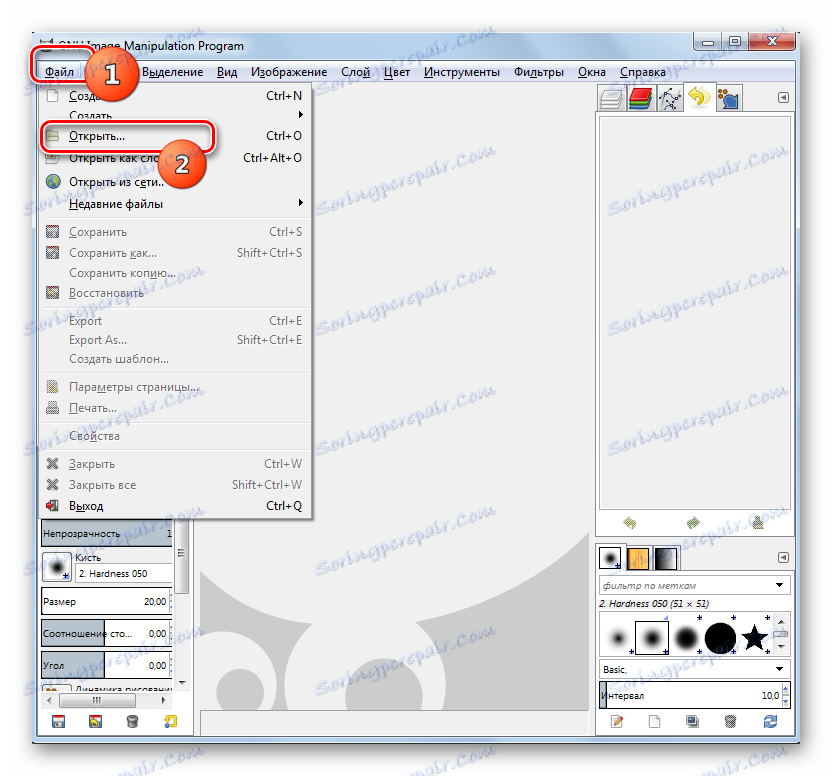The height and width of the screenshot is (776, 832).
Task: Save tool options preset via floppy icon
Action: click(58, 722)
